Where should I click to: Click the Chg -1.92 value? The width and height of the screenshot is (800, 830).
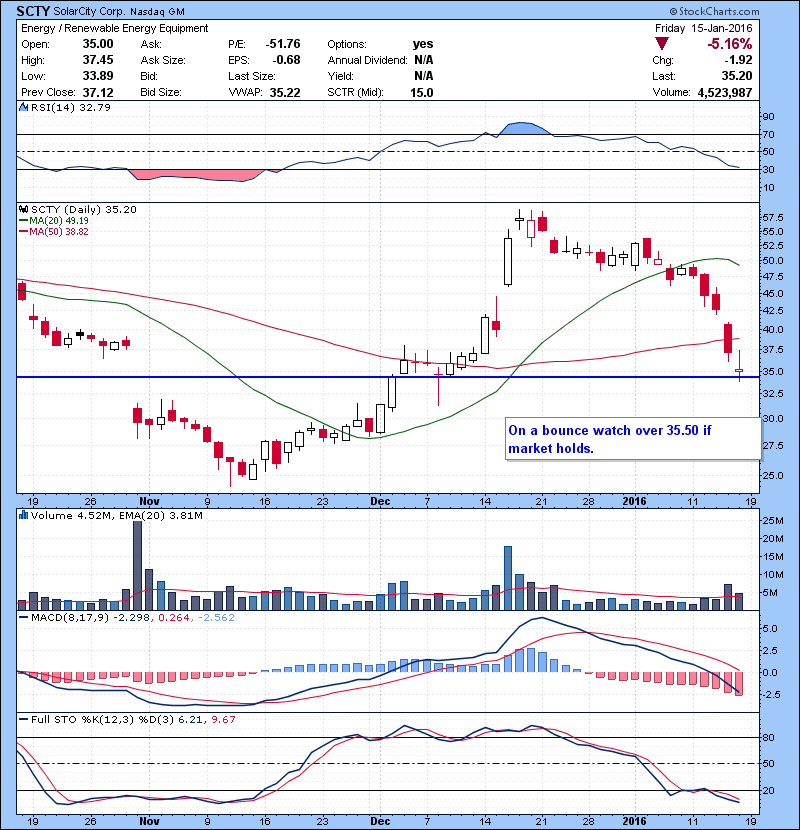739,60
